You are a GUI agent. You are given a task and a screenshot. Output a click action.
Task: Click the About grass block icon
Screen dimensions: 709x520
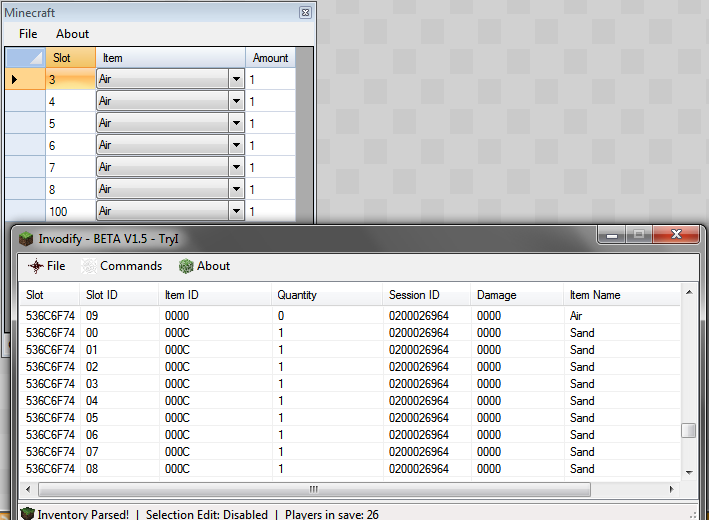click(186, 266)
